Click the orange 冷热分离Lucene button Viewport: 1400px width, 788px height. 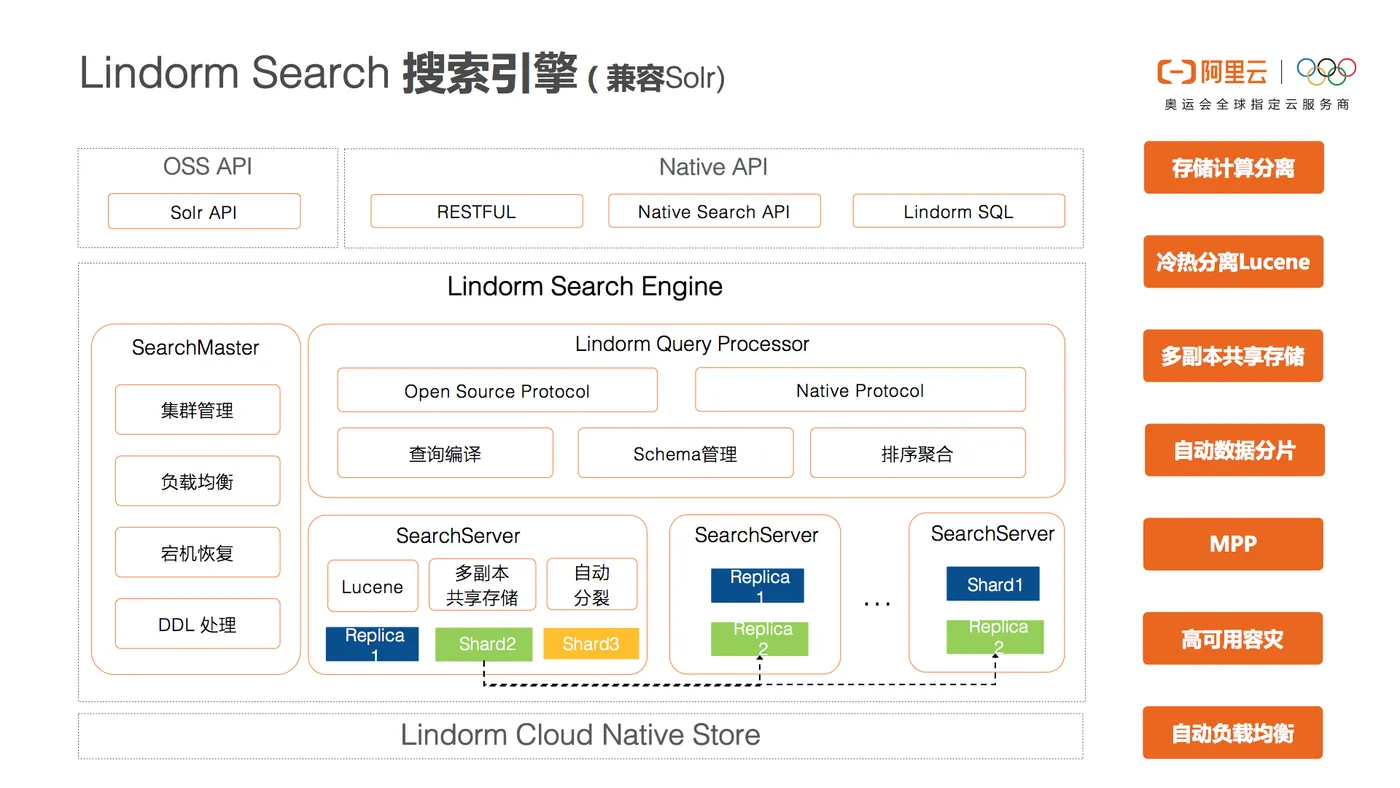tap(1233, 262)
